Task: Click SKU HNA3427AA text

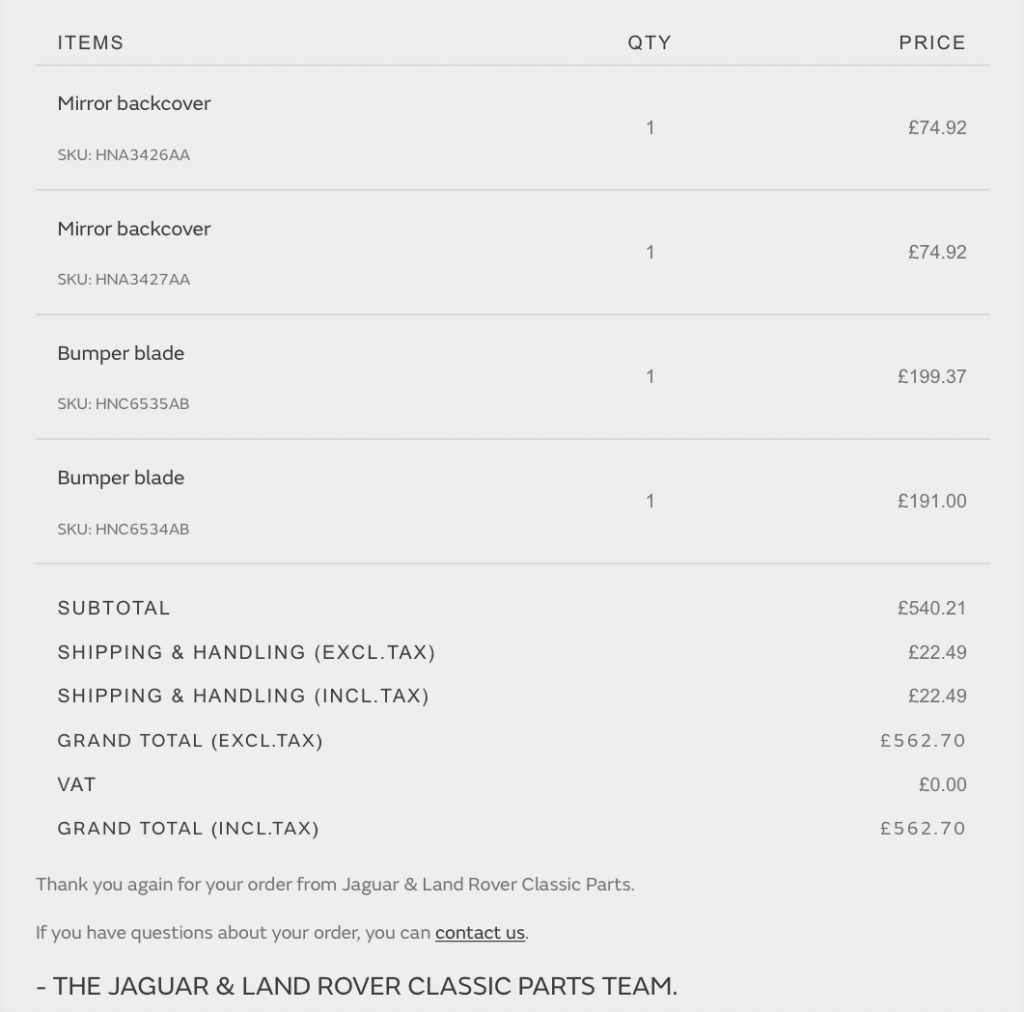Action: click(123, 279)
